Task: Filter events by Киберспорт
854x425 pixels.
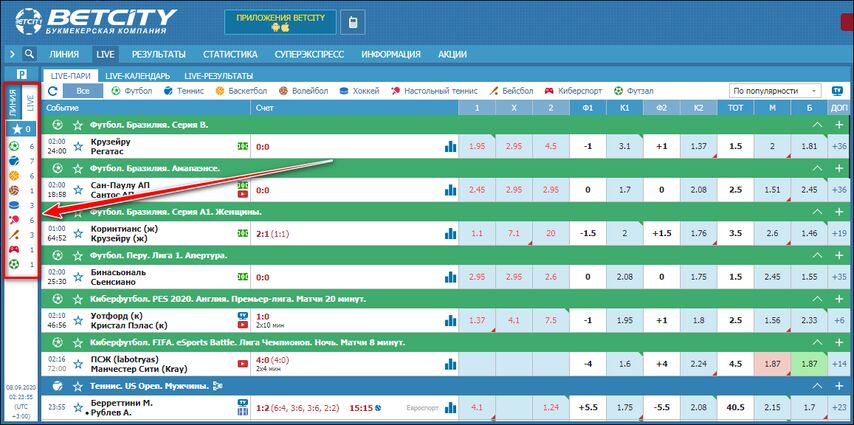Action: point(575,91)
